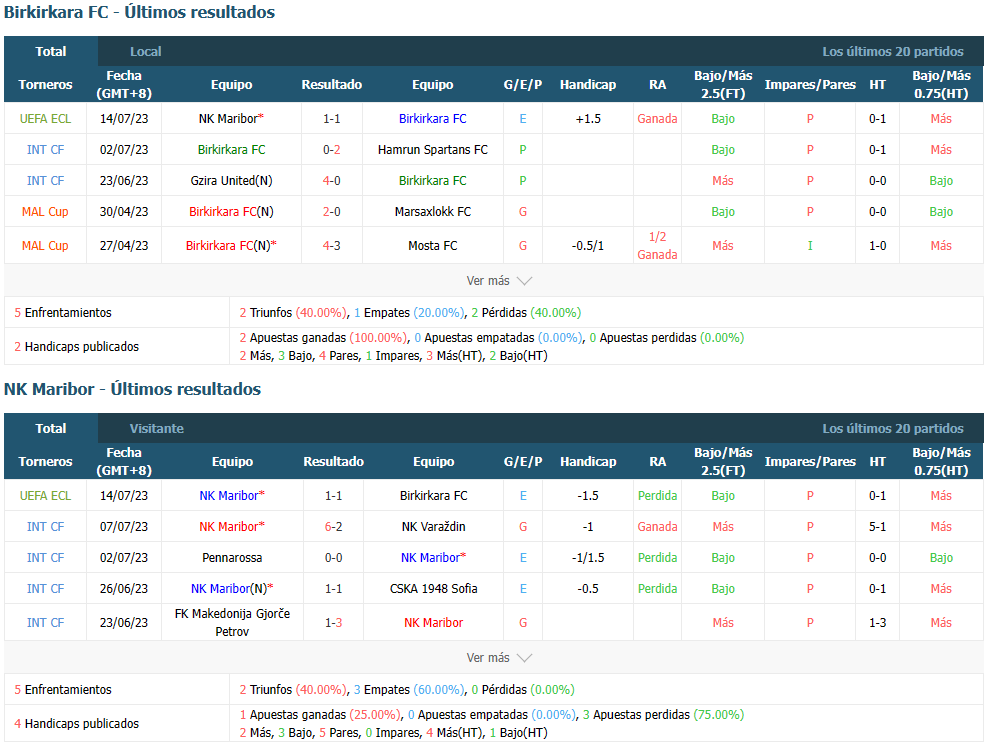989x747 pixels.
Task: Click '2 Handicaps publicados' summary
Action: pyautogui.click(x=76, y=346)
